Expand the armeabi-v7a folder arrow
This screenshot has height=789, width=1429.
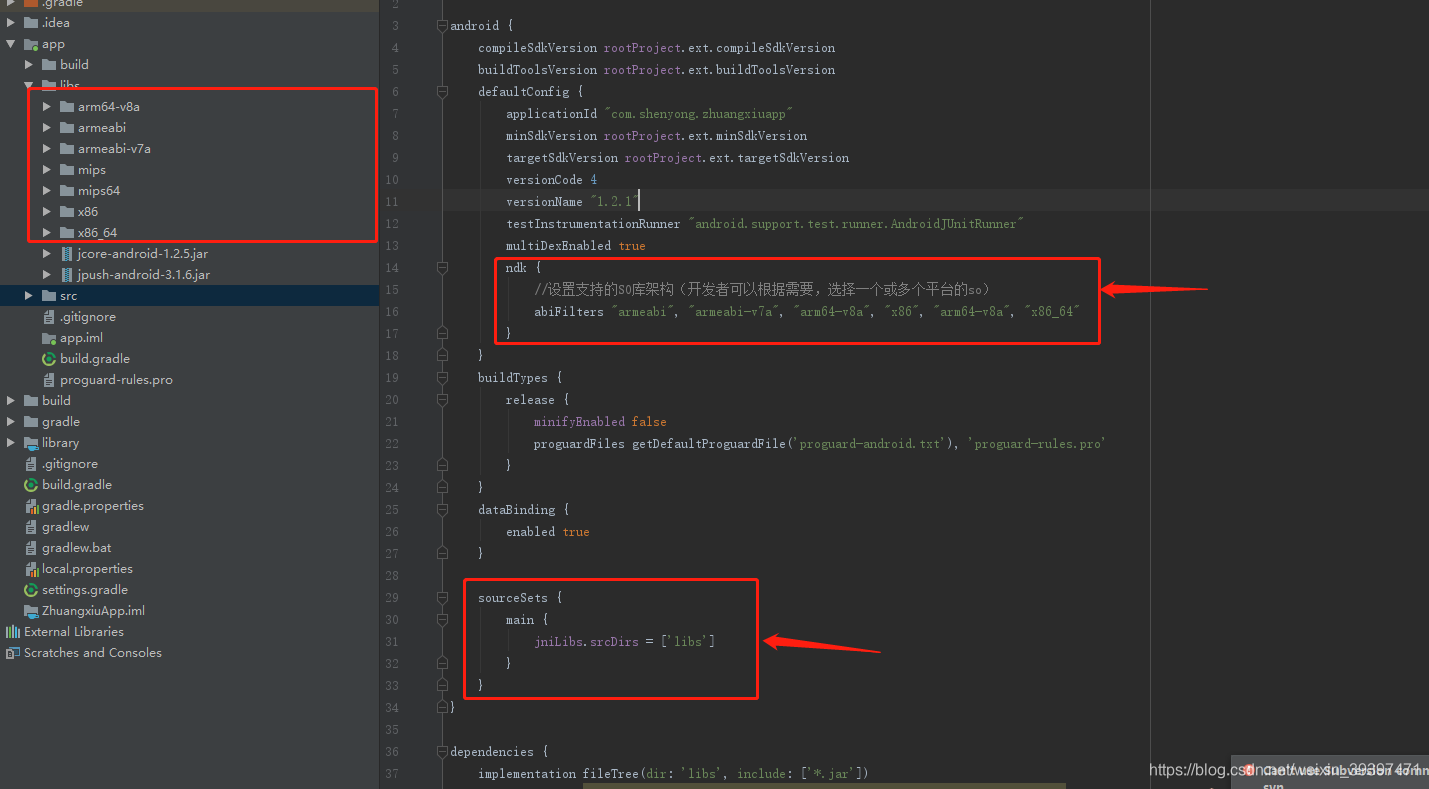click(47, 148)
